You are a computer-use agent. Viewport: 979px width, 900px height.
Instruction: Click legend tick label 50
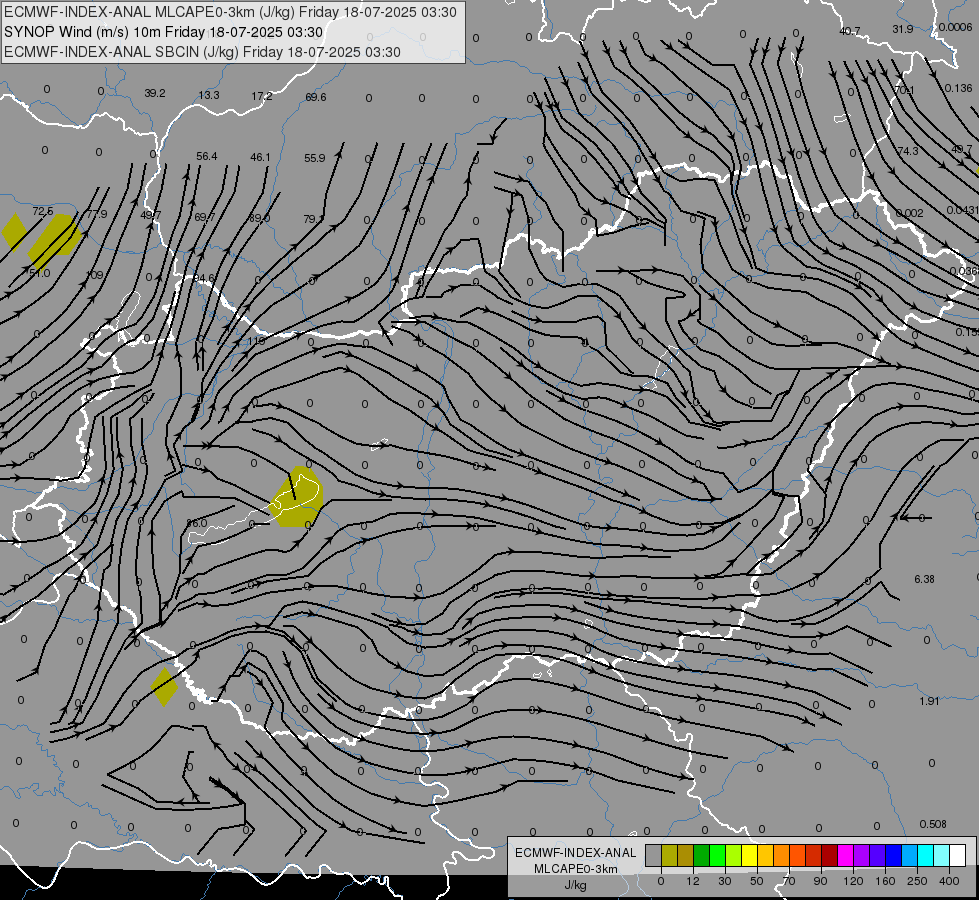point(756,881)
